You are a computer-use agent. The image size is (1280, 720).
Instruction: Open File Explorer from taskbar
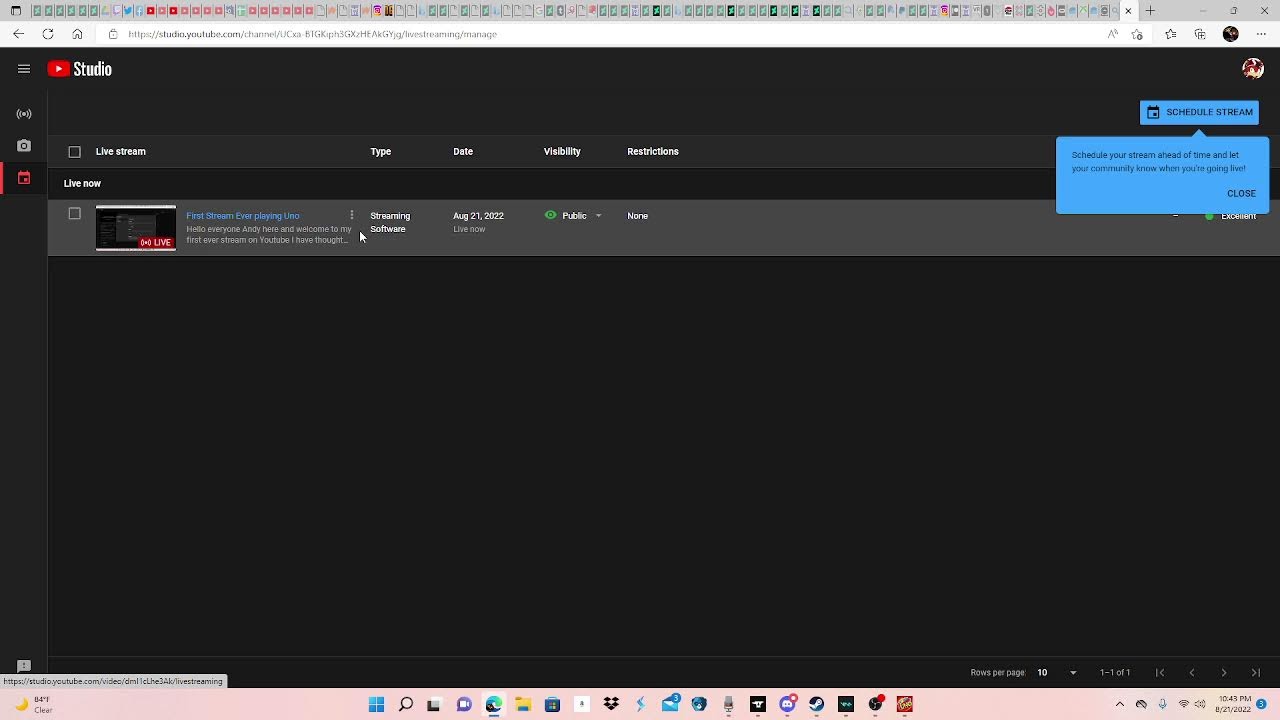pos(522,705)
